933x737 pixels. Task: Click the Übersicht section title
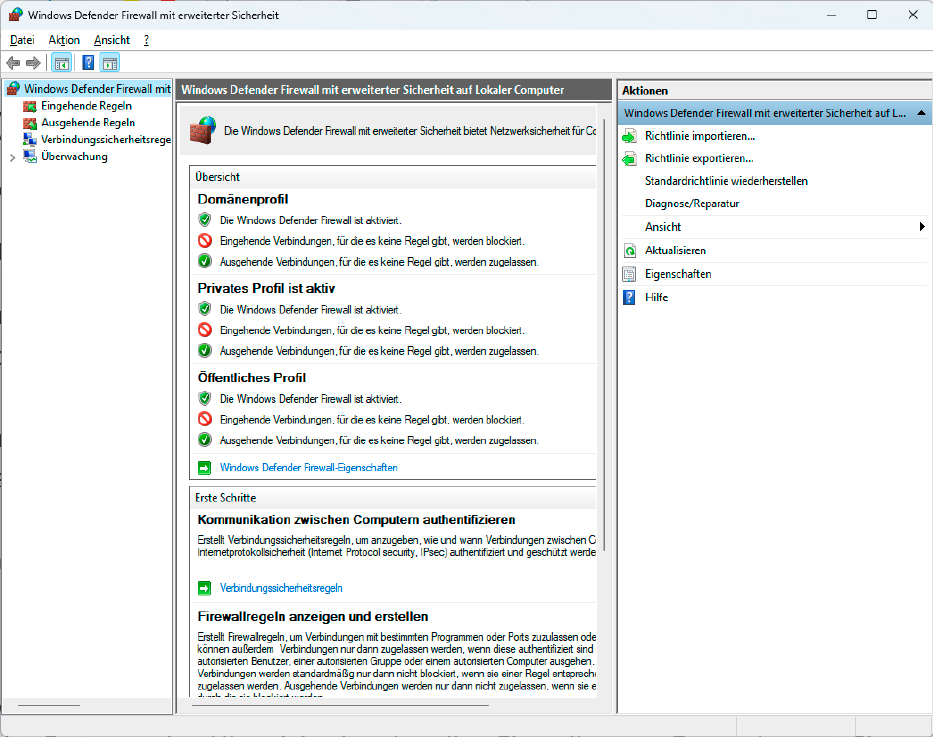pos(217,177)
